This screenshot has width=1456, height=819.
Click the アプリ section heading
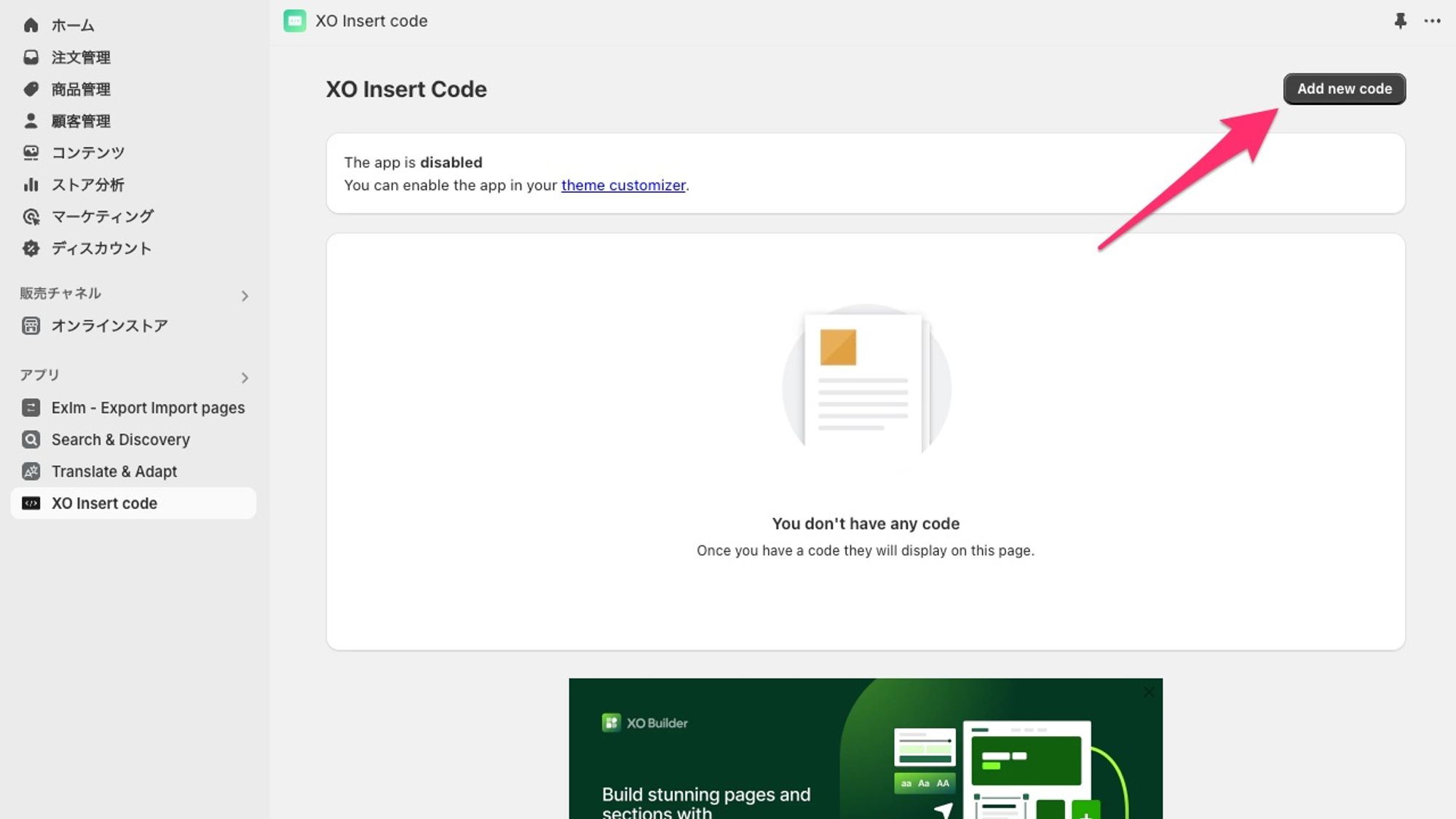40,375
